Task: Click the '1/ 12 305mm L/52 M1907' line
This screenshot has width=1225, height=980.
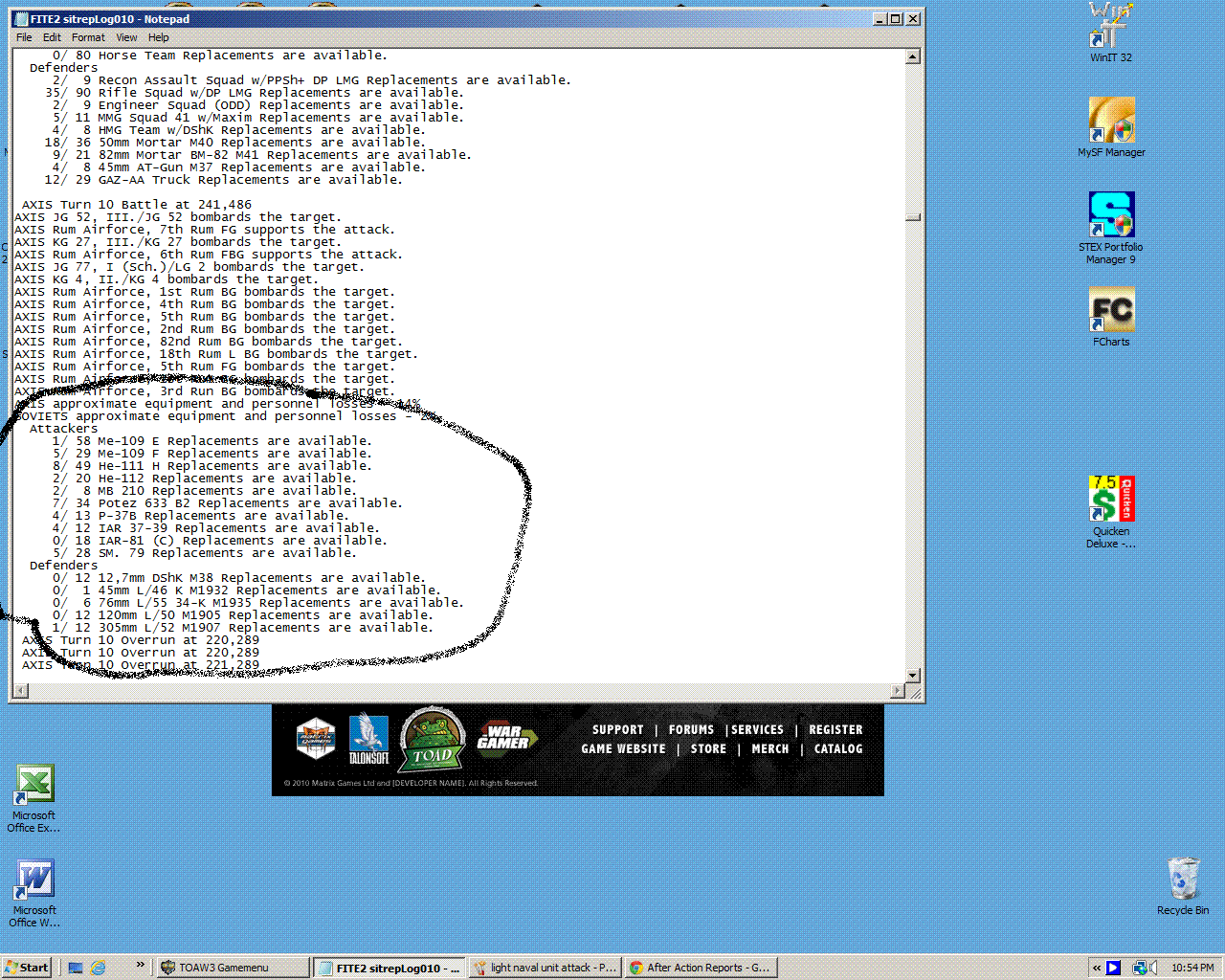Action: coord(242,628)
